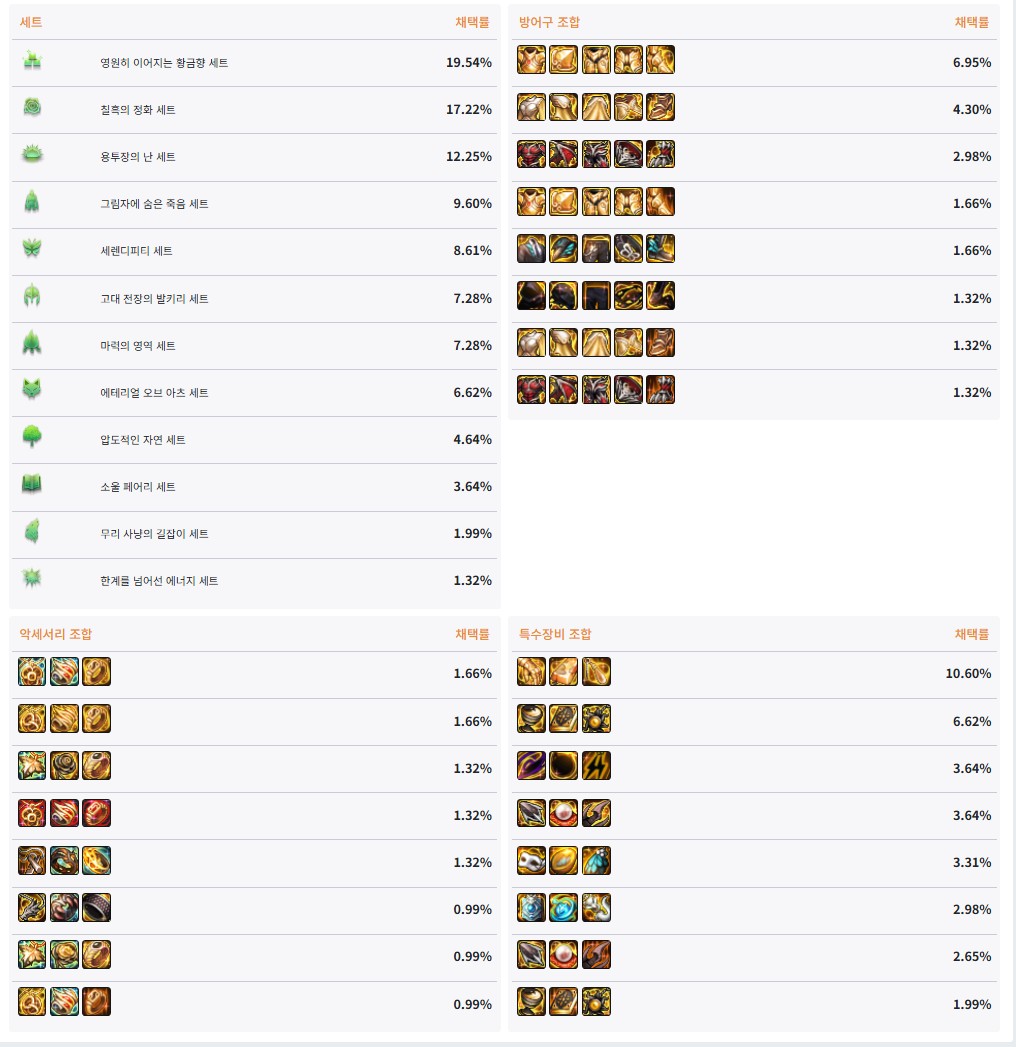
Task: Click the fox-head icon for 에테리얼 오브 아츠 세트
Action: pyautogui.click(x=32, y=390)
